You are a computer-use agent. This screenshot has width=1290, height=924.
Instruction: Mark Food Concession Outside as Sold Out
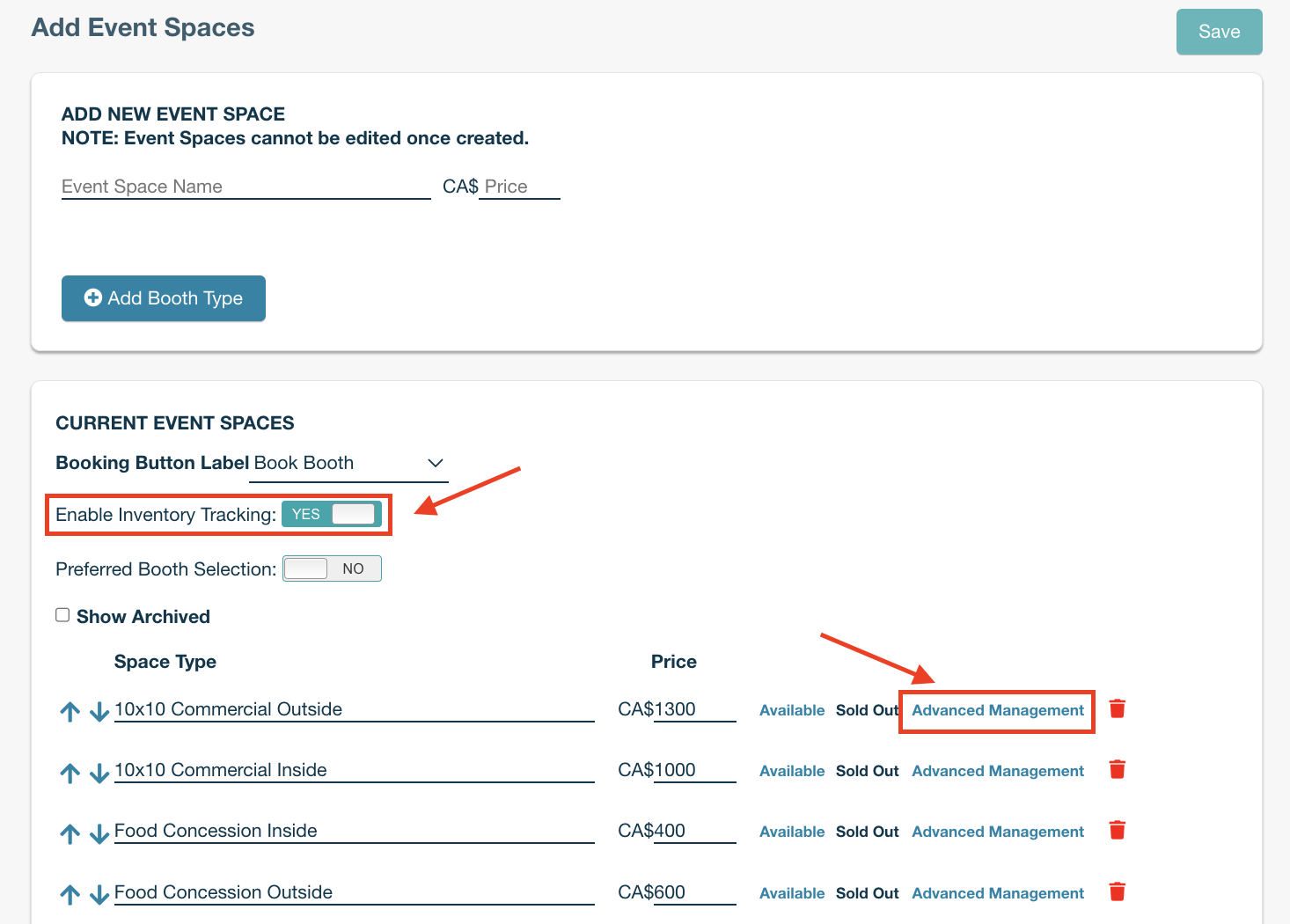(x=867, y=893)
